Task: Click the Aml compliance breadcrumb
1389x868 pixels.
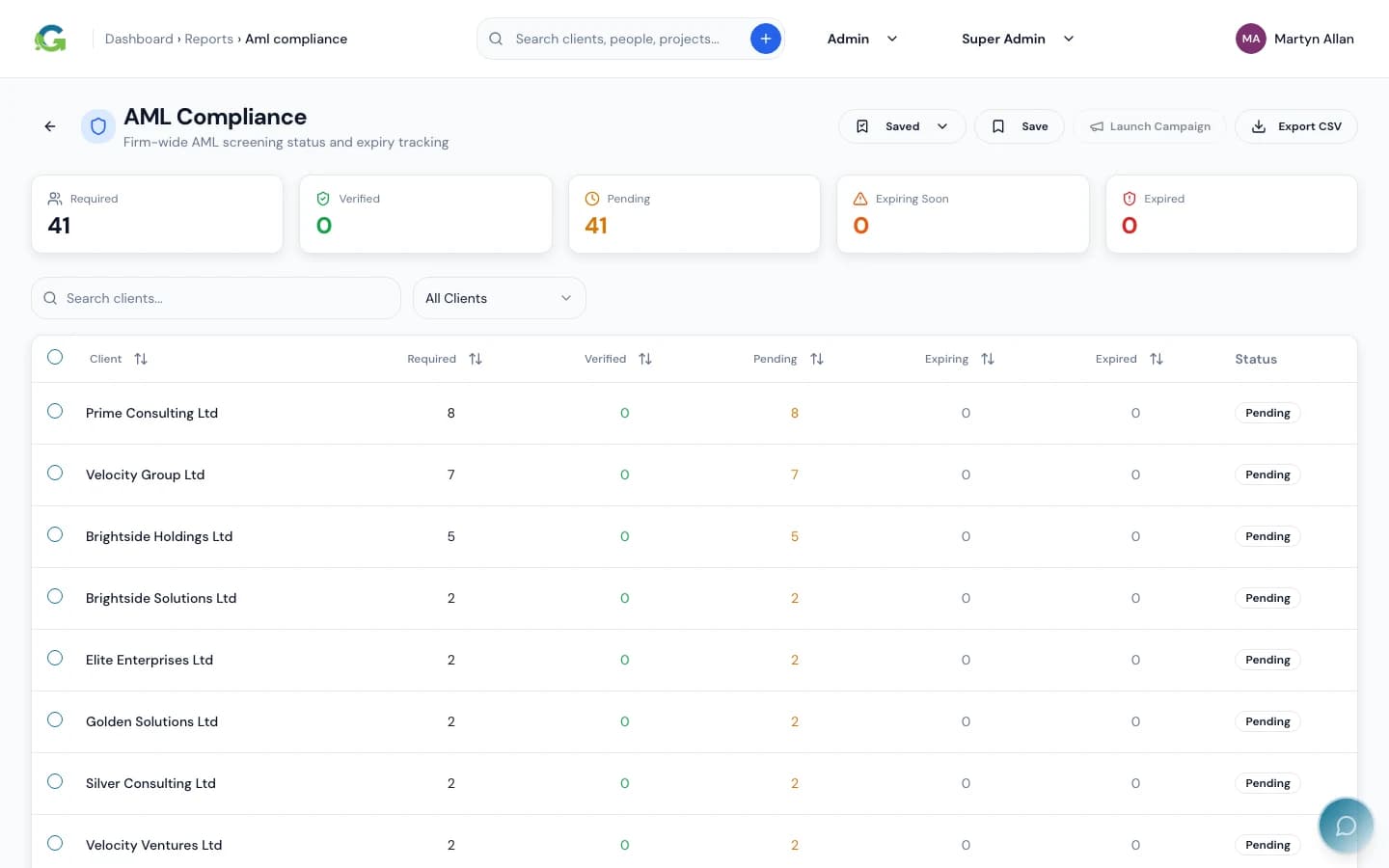Action: pos(296,39)
